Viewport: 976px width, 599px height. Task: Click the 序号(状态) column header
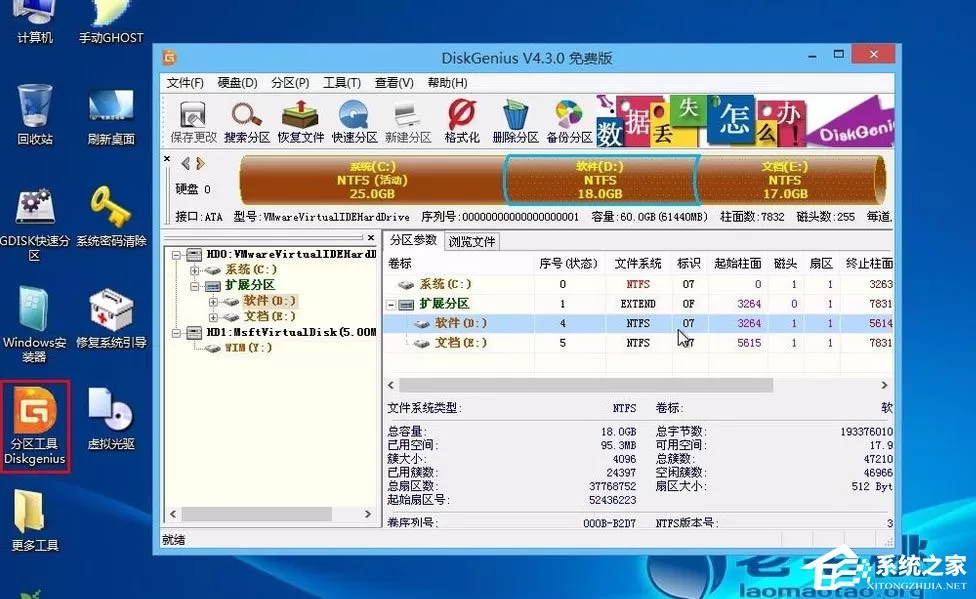(569, 263)
